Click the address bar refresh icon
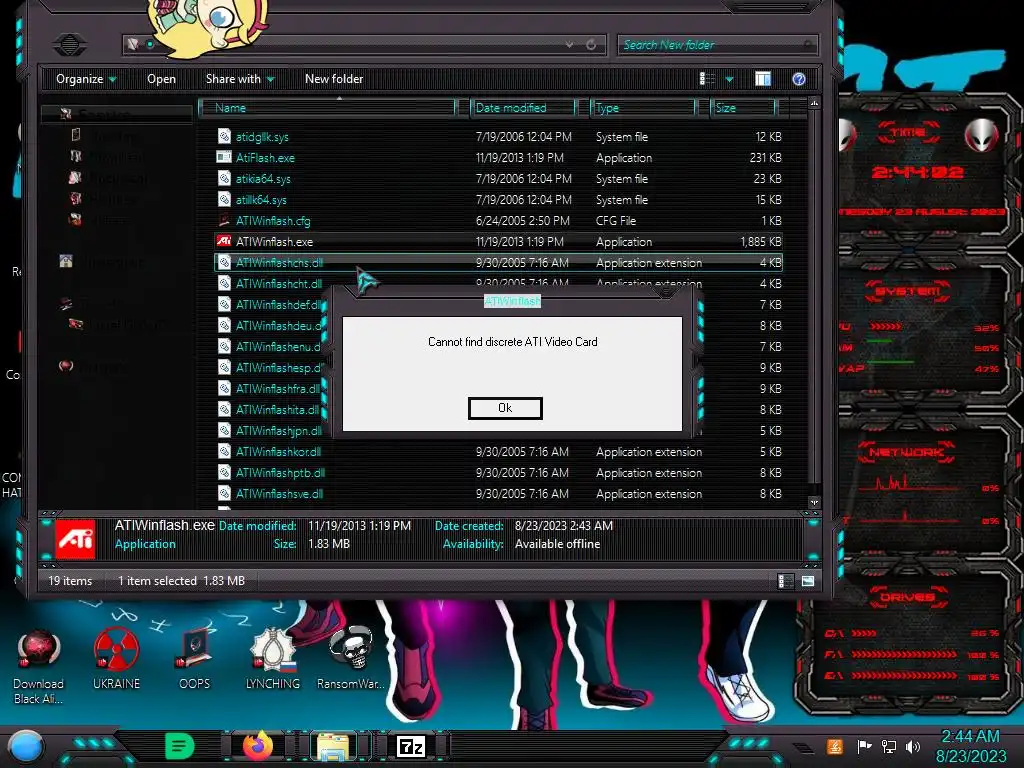Viewport: 1024px width, 768px height. click(591, 44)
